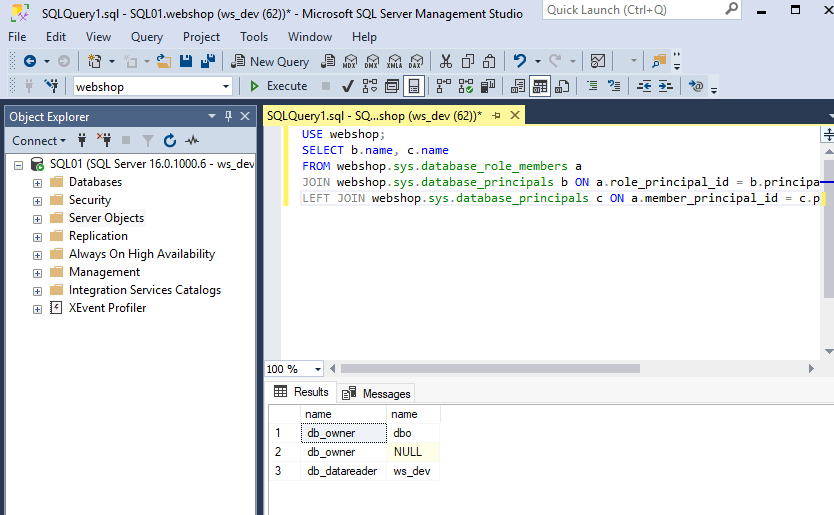
Task: Cut the selected text
Action: pyautogui.click(x=446, y=61)
